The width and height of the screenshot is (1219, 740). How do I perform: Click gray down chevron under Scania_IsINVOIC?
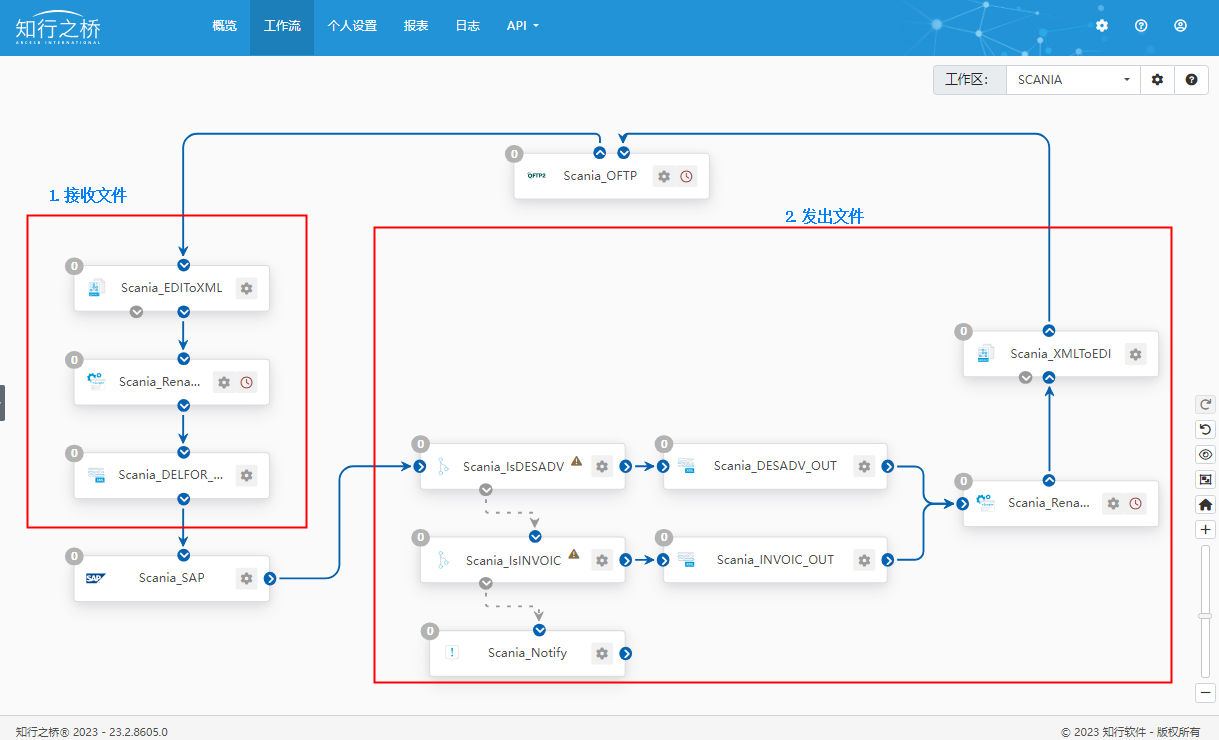pos(486,583)
